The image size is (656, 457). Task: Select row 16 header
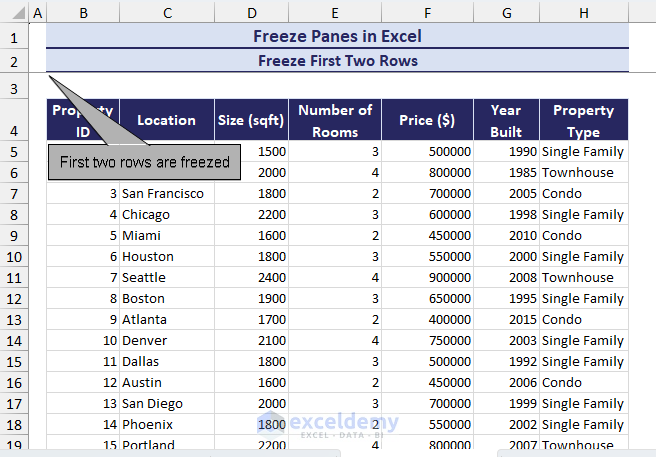(14, 383)
